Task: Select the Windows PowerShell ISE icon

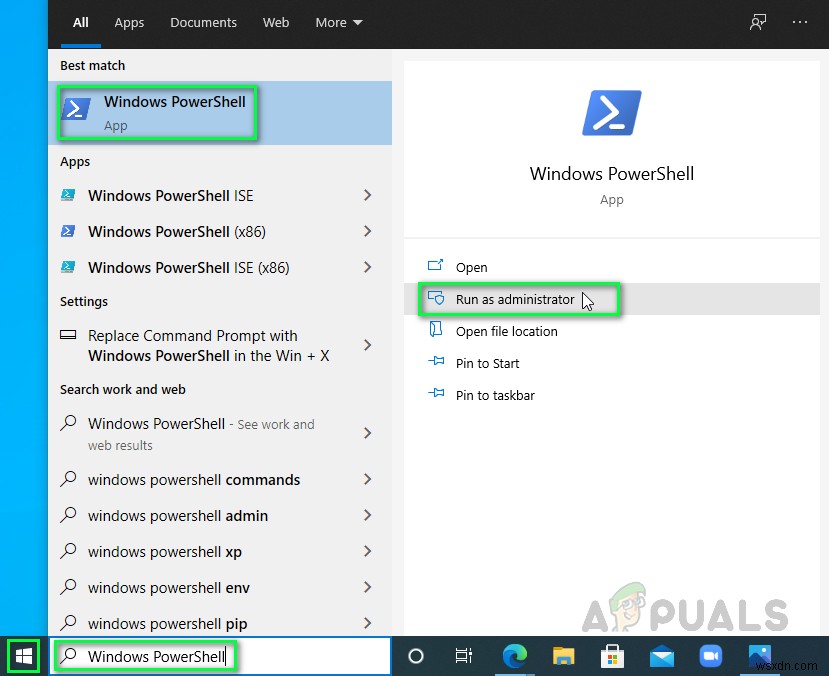Action: [x=70, y=195]
